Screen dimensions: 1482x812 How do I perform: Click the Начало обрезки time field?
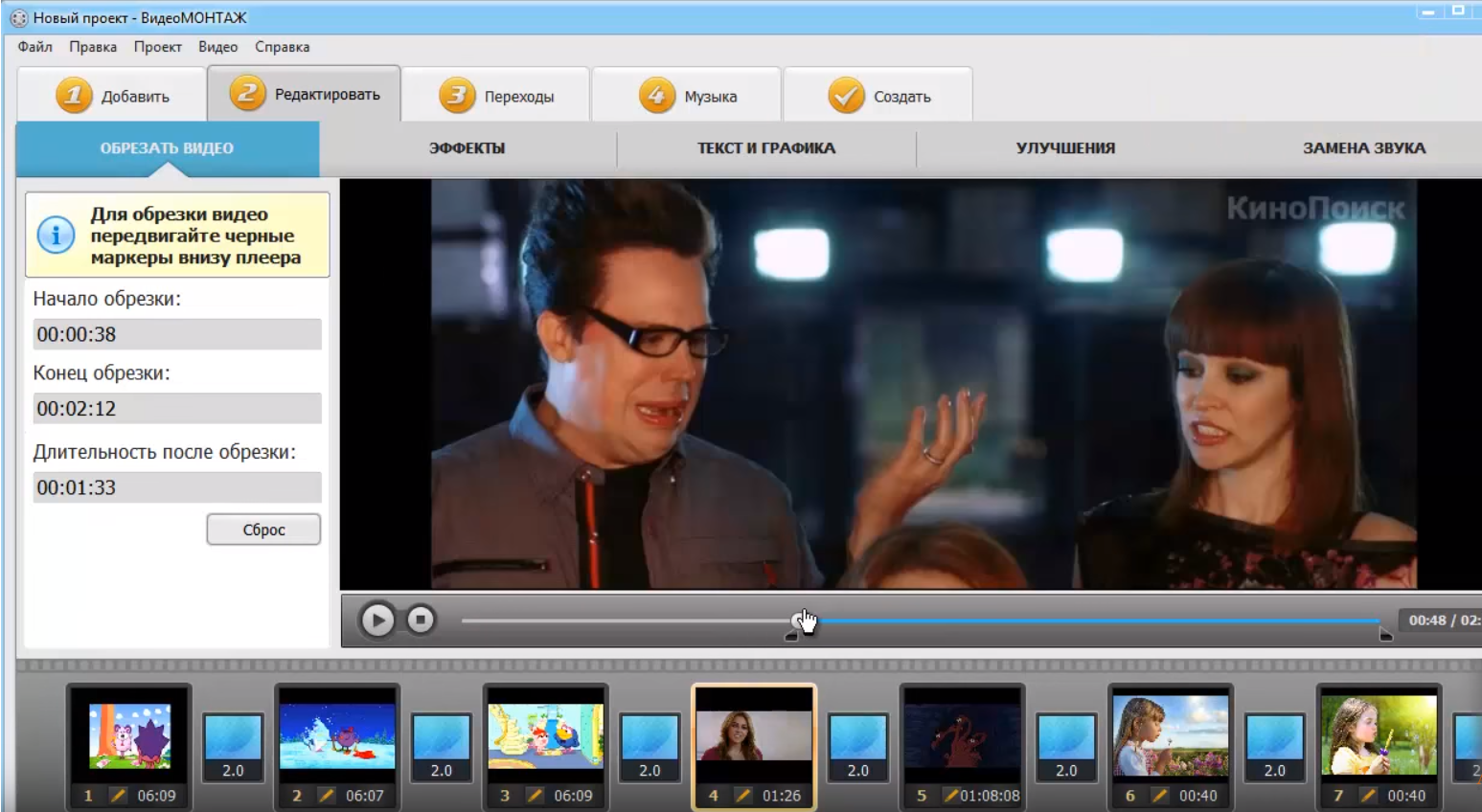pyautogui.click(x=177, y=334)
